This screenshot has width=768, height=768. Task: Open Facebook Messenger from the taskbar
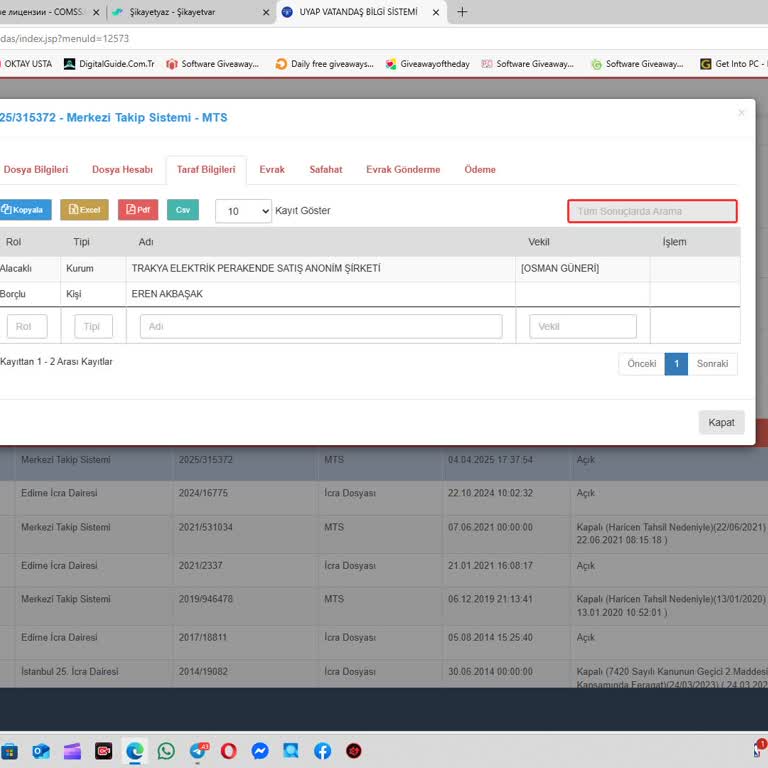coord(259,750)
